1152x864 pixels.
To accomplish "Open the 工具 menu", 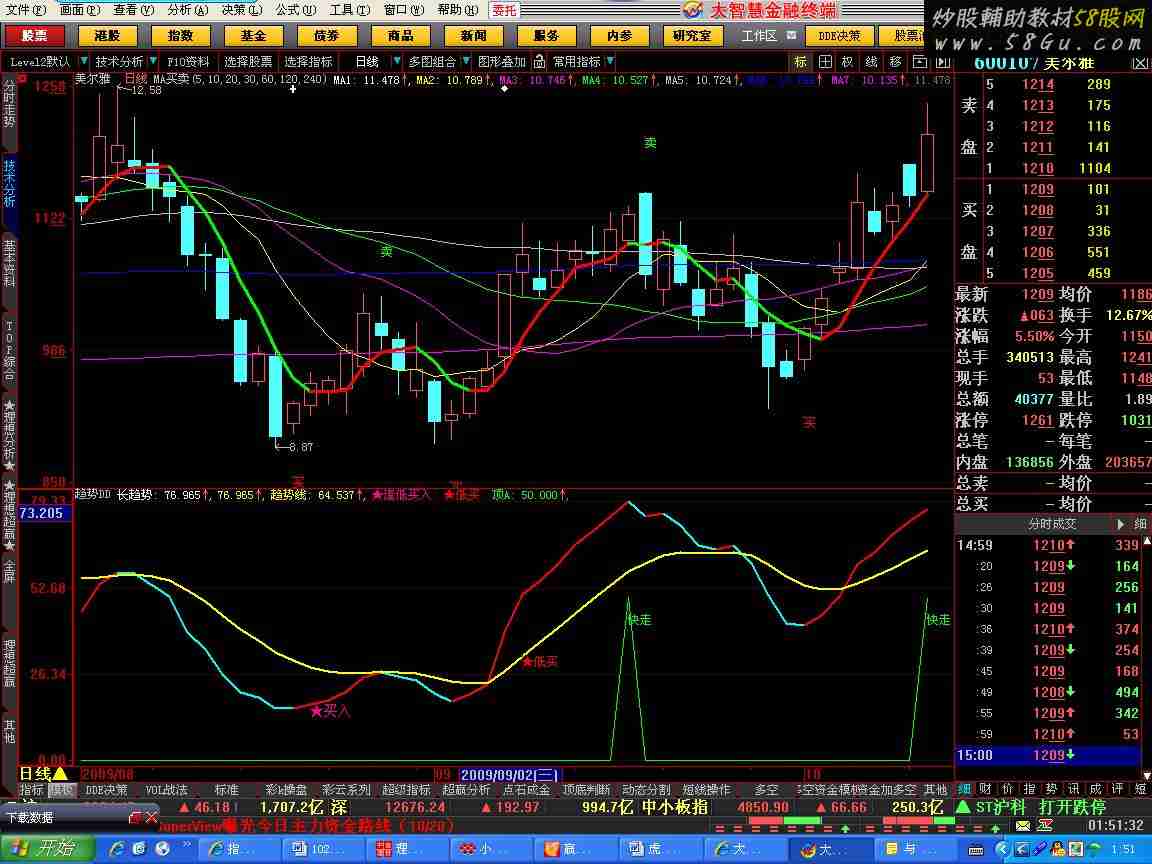I will click(x=350, y=10).
